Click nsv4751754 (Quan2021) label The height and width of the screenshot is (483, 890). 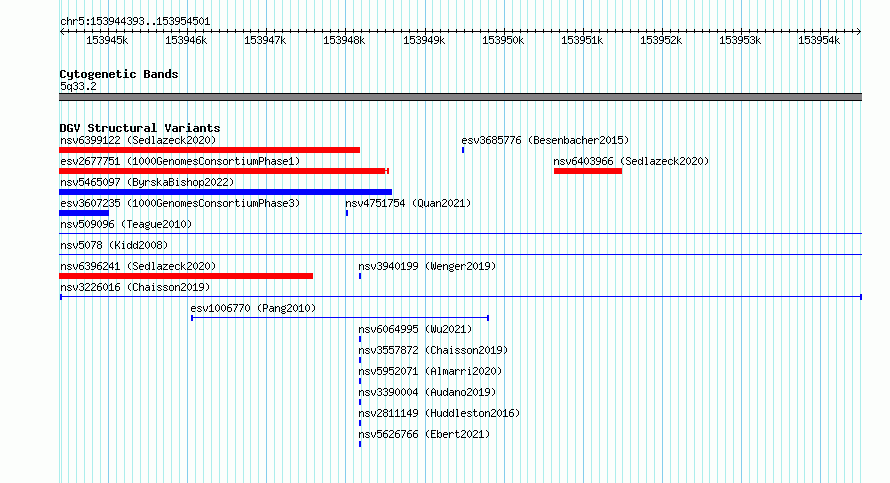(x=408, y=203)
